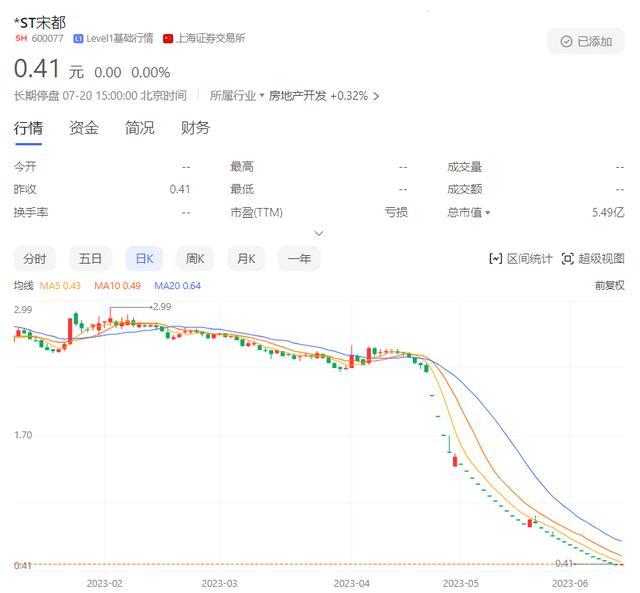This screenshot has height=593, width=640.
Task: Select the 月K chart period
Action: click(246, 259)
